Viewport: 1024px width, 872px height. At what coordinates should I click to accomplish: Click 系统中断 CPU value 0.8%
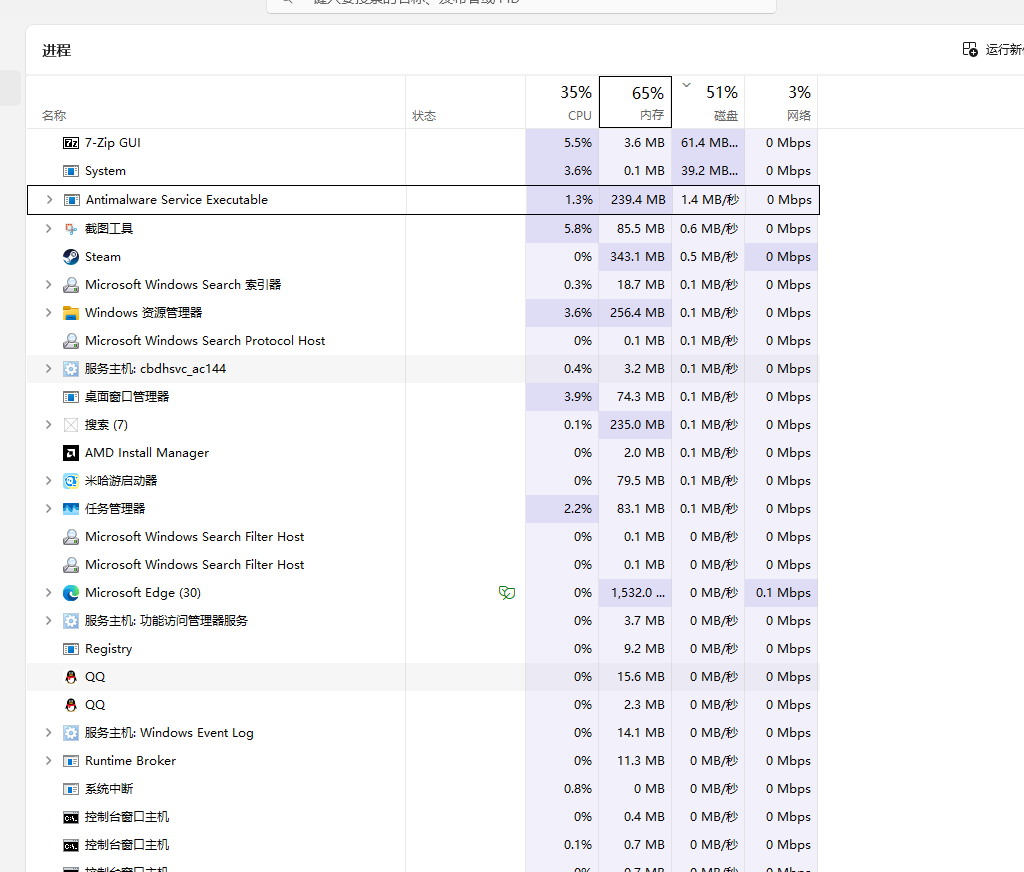point(578,789)
